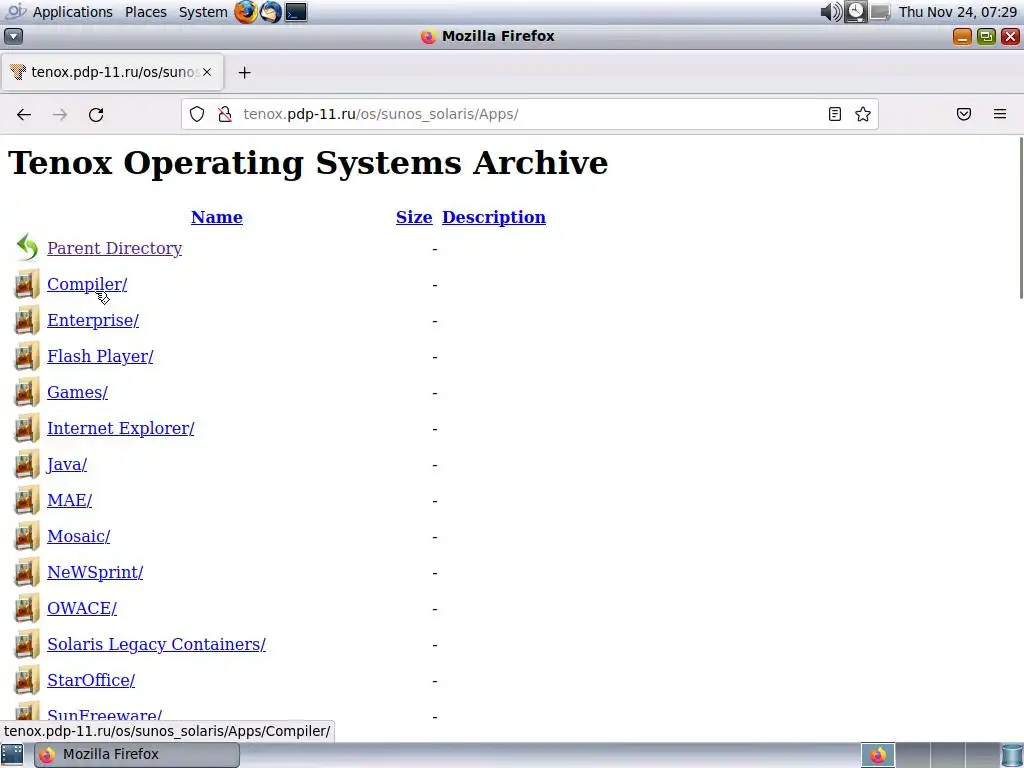Click the clock applet icon in panel
The width and height of the screenshot is (1024, 768).
856,12
